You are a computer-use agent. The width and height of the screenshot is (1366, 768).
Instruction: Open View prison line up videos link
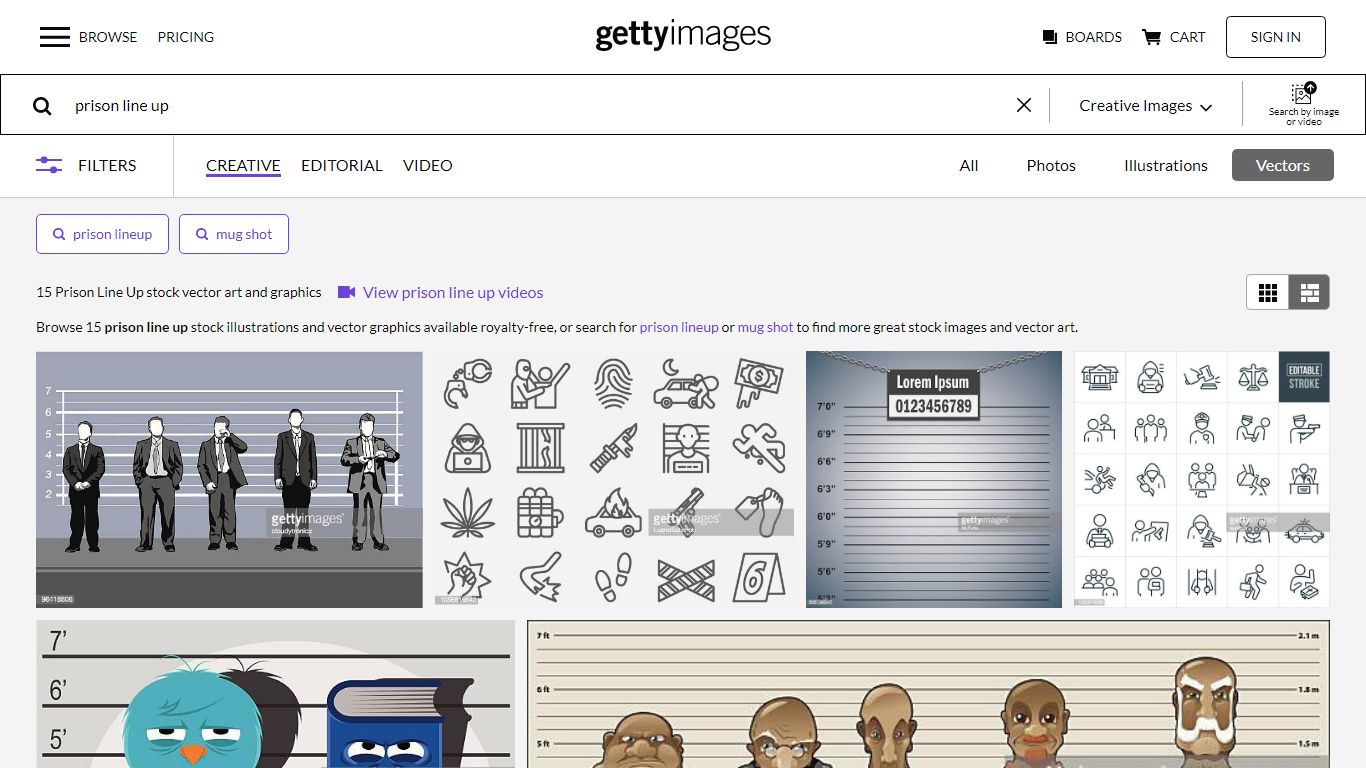(453, 292)
